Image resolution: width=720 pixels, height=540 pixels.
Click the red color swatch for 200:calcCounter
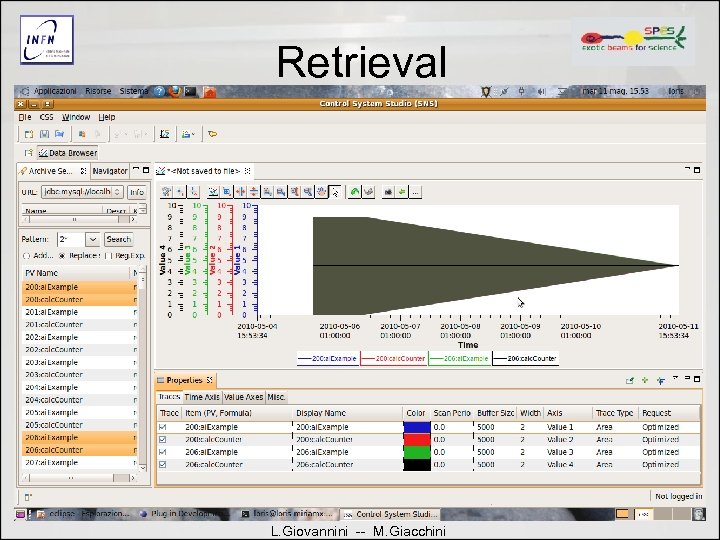416,439
